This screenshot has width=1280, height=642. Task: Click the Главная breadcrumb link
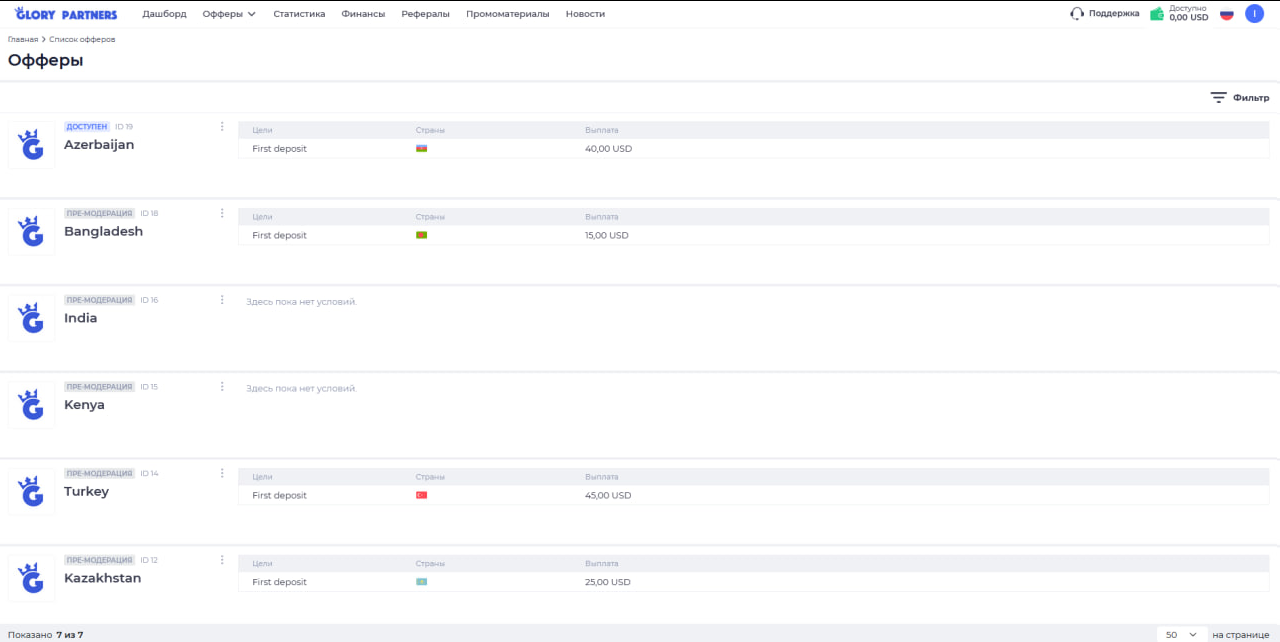click(23, 39)
